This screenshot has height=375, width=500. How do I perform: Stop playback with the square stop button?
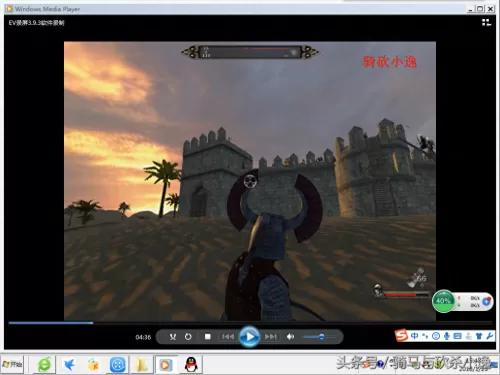pos(207,337)
